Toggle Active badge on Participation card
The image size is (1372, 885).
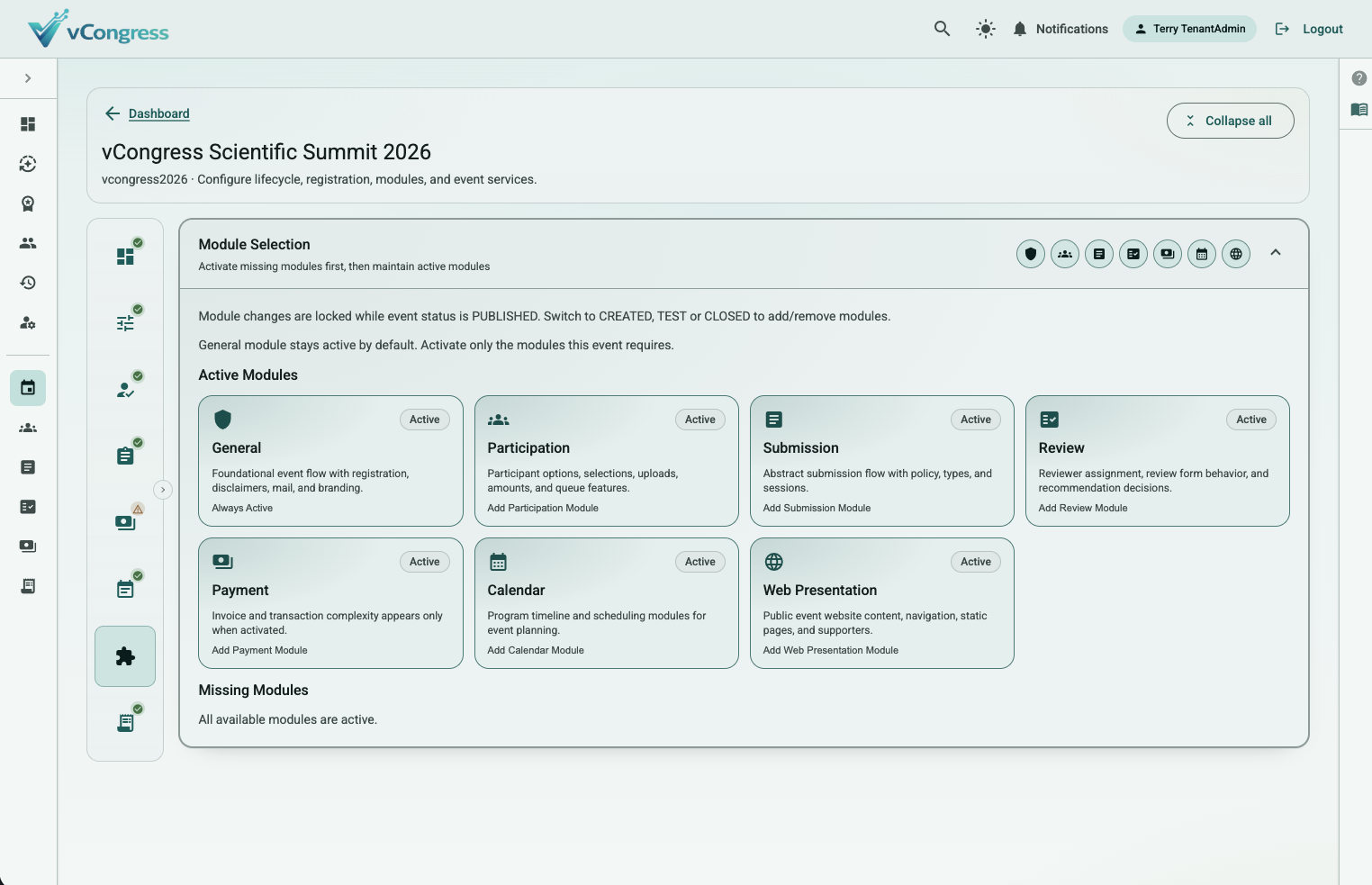(x=700, y=420)
